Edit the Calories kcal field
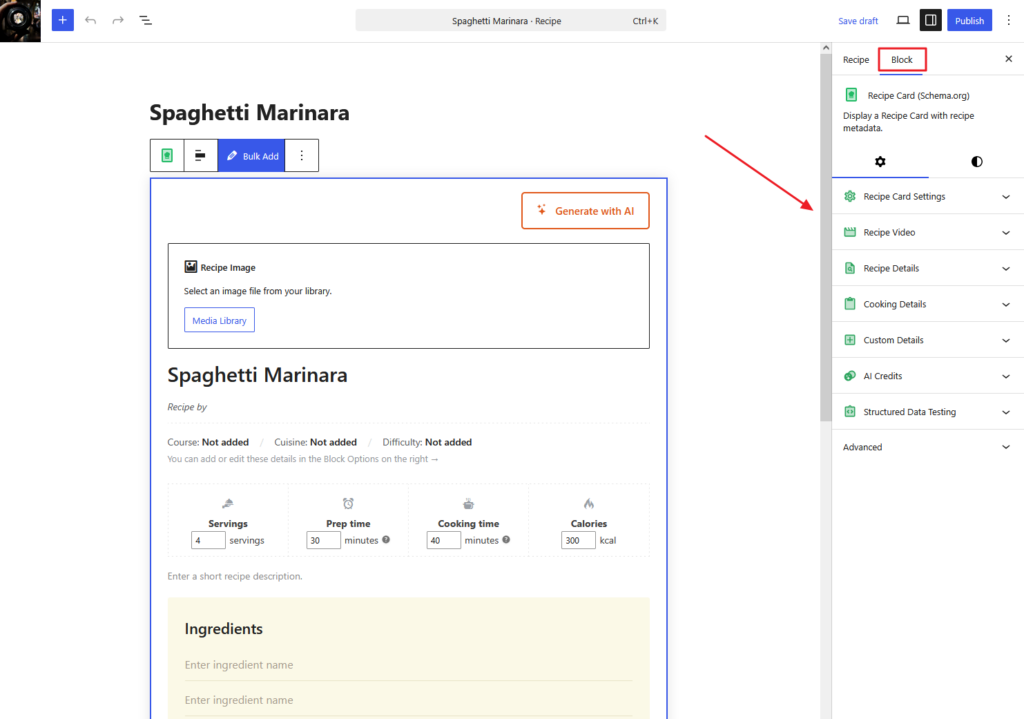This screenshot has width=1024, height=719. click(x=578, y=540)
